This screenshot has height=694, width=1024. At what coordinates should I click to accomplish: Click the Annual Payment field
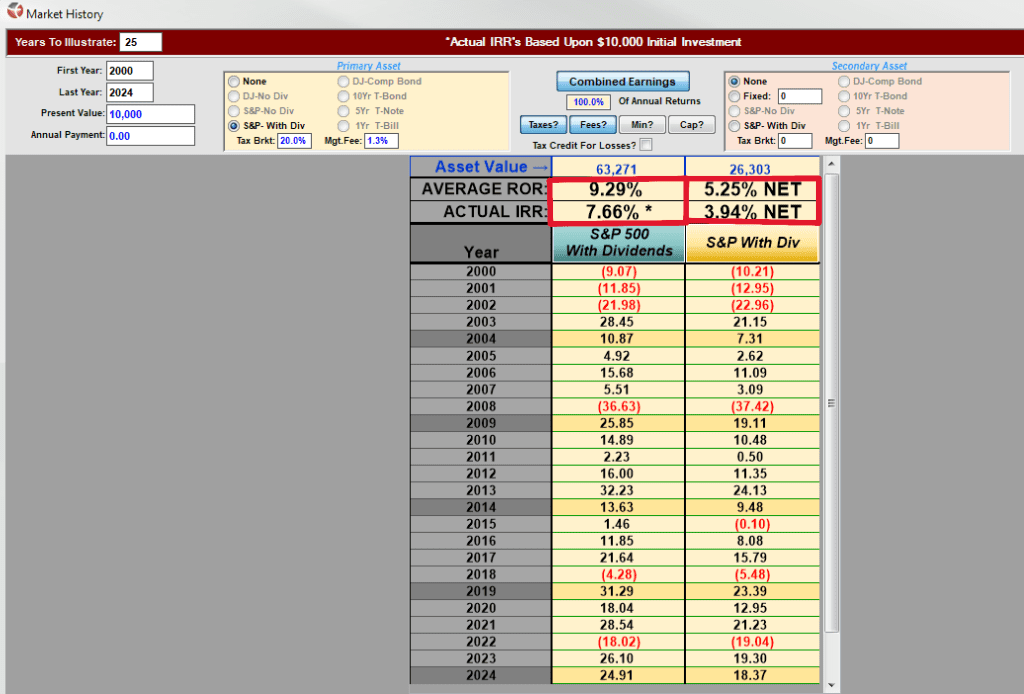[x=151, y=136]
